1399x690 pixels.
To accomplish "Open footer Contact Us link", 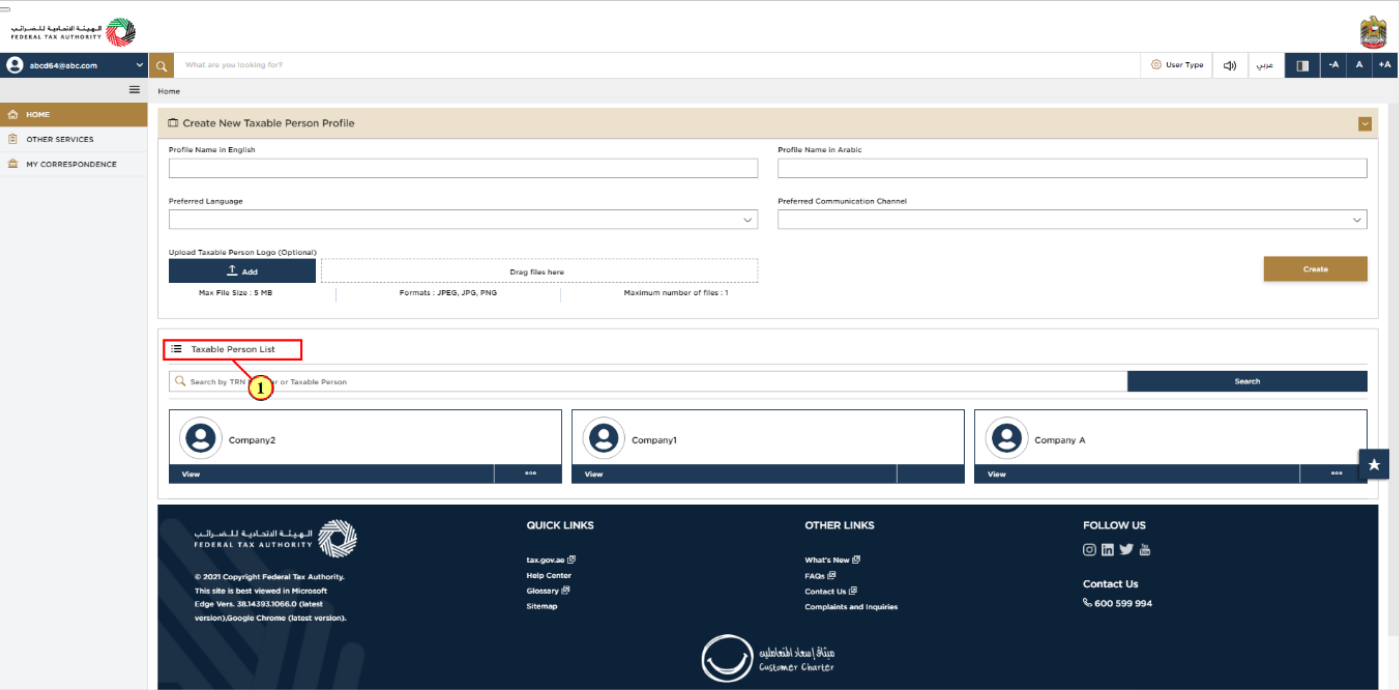I will [x=831, y=591].
